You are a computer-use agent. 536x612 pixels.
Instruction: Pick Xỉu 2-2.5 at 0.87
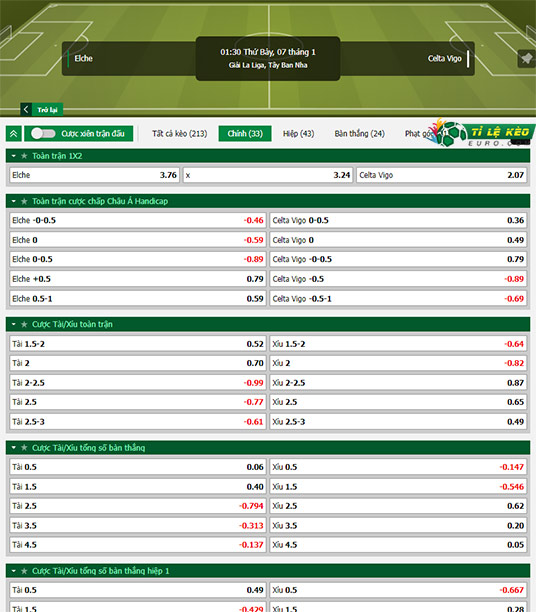(x=398, y=382)
